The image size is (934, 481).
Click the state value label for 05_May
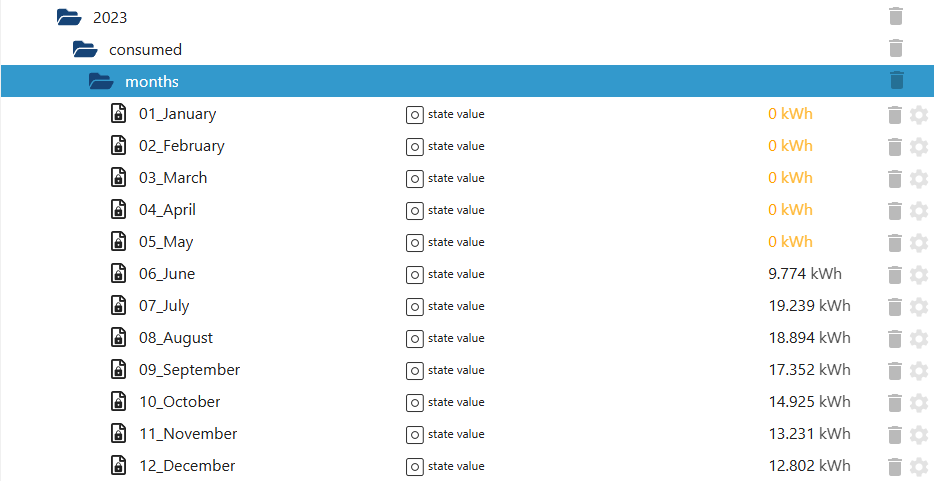(x=456, y=242)
